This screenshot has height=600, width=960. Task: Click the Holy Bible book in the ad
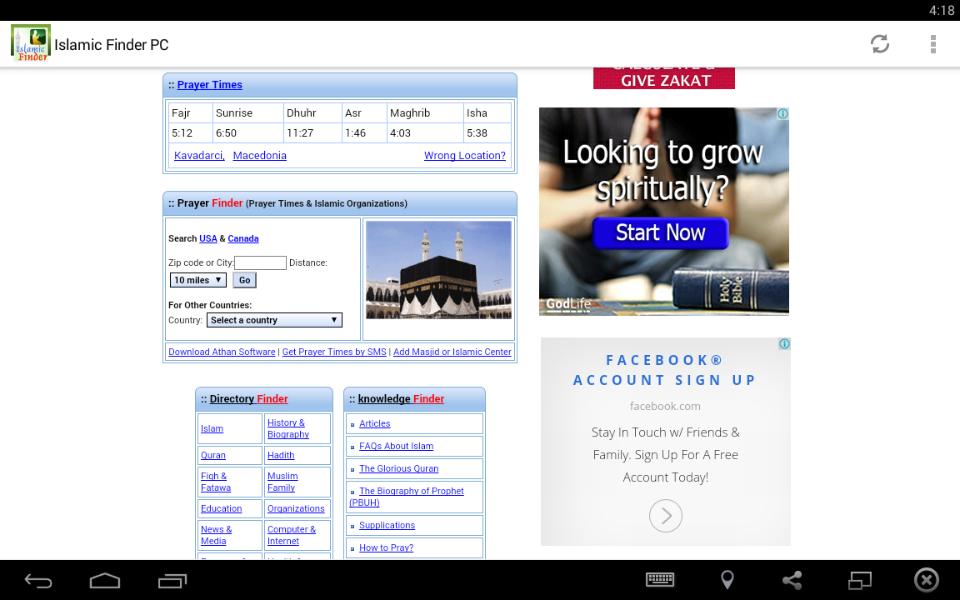(730, 289)
